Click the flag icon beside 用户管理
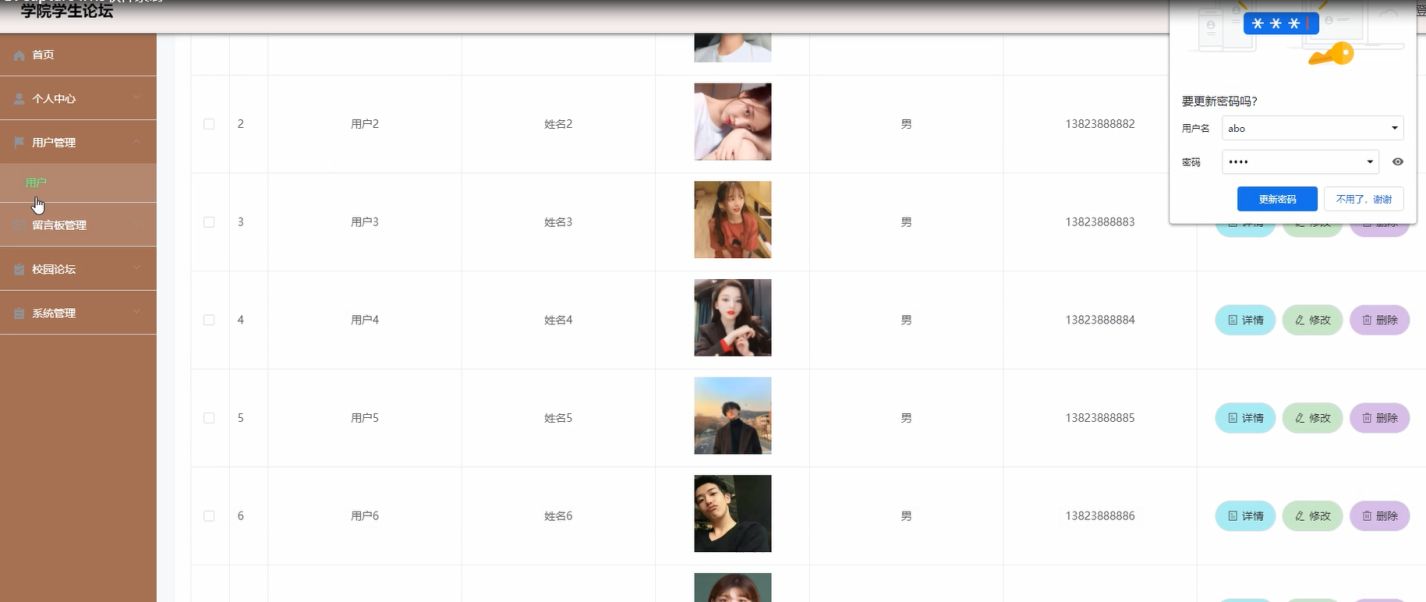This screenshot has height=602, width=1426. tap(19, 143)
